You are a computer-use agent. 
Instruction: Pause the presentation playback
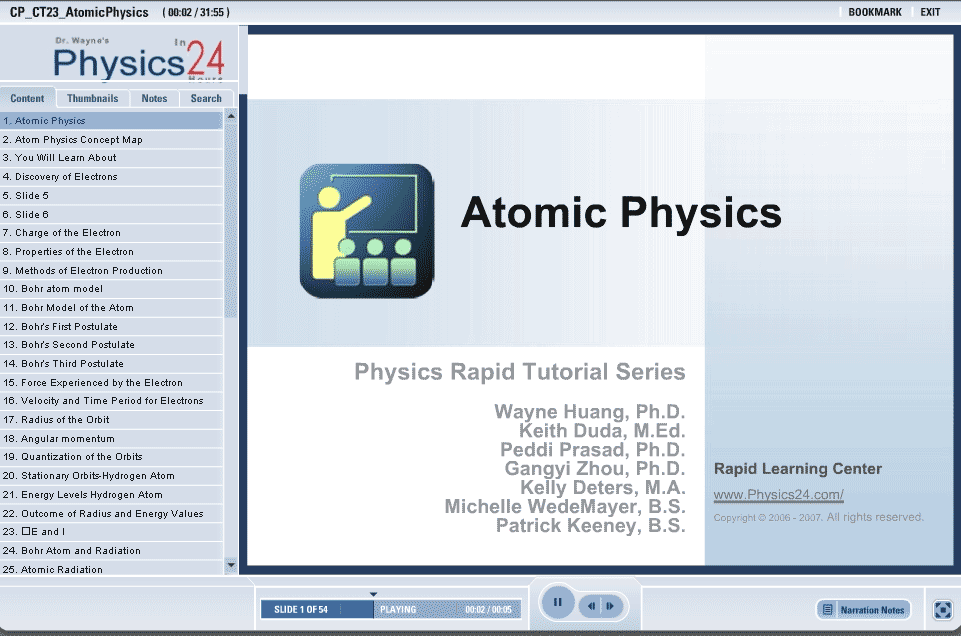coord(557,603)
